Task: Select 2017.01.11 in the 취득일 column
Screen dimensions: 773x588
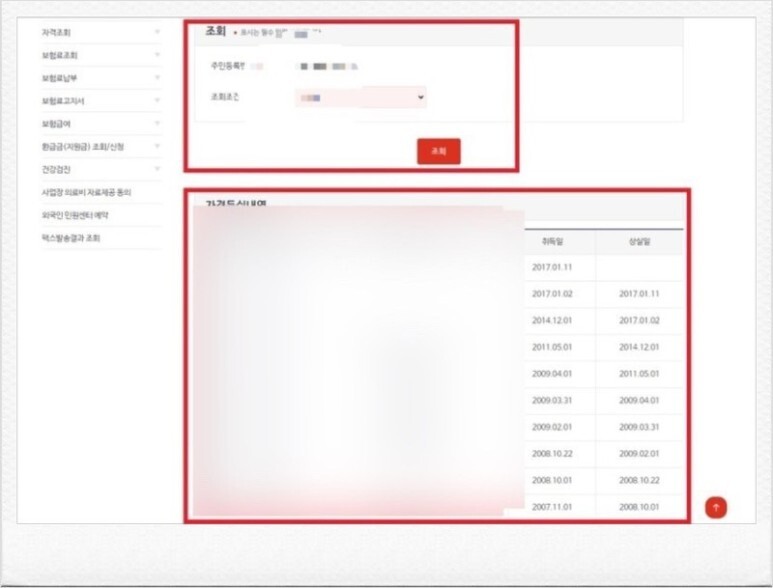Action: [552, 267]
